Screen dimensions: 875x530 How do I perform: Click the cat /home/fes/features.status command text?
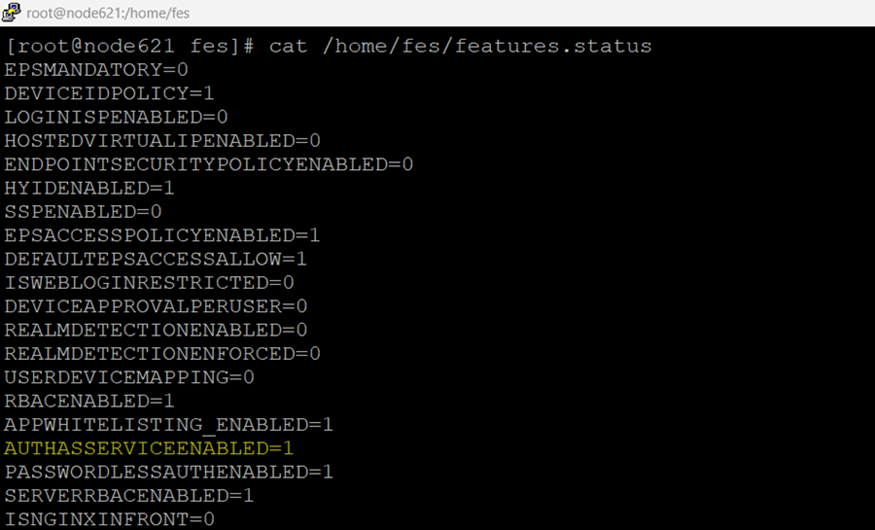460,46
